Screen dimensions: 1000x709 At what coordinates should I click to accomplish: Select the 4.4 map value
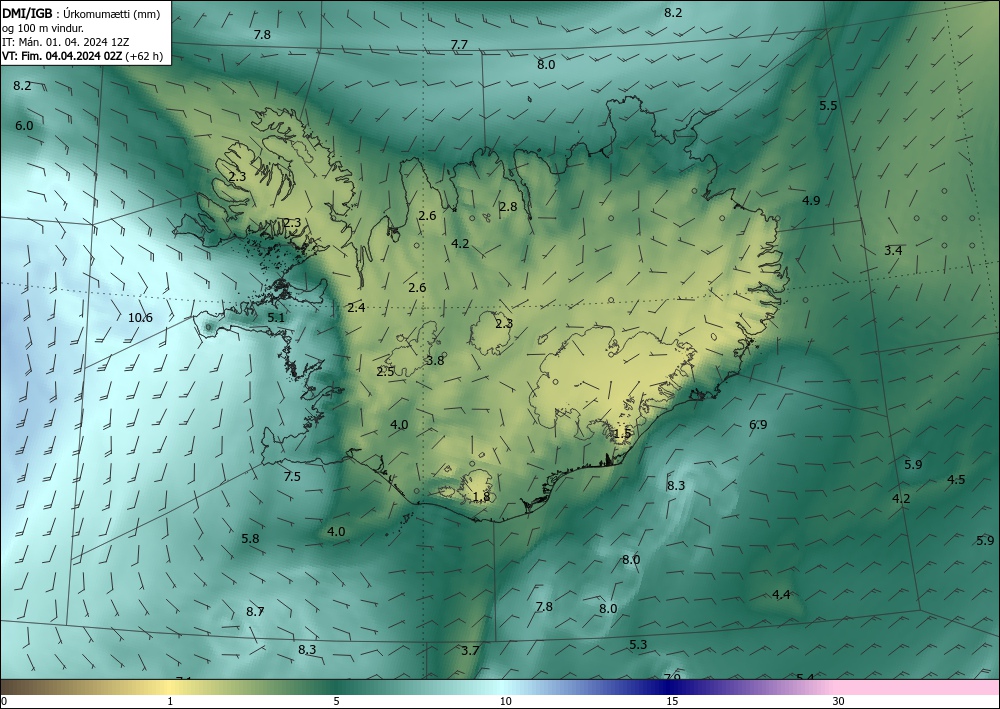[x=781, y=595]
